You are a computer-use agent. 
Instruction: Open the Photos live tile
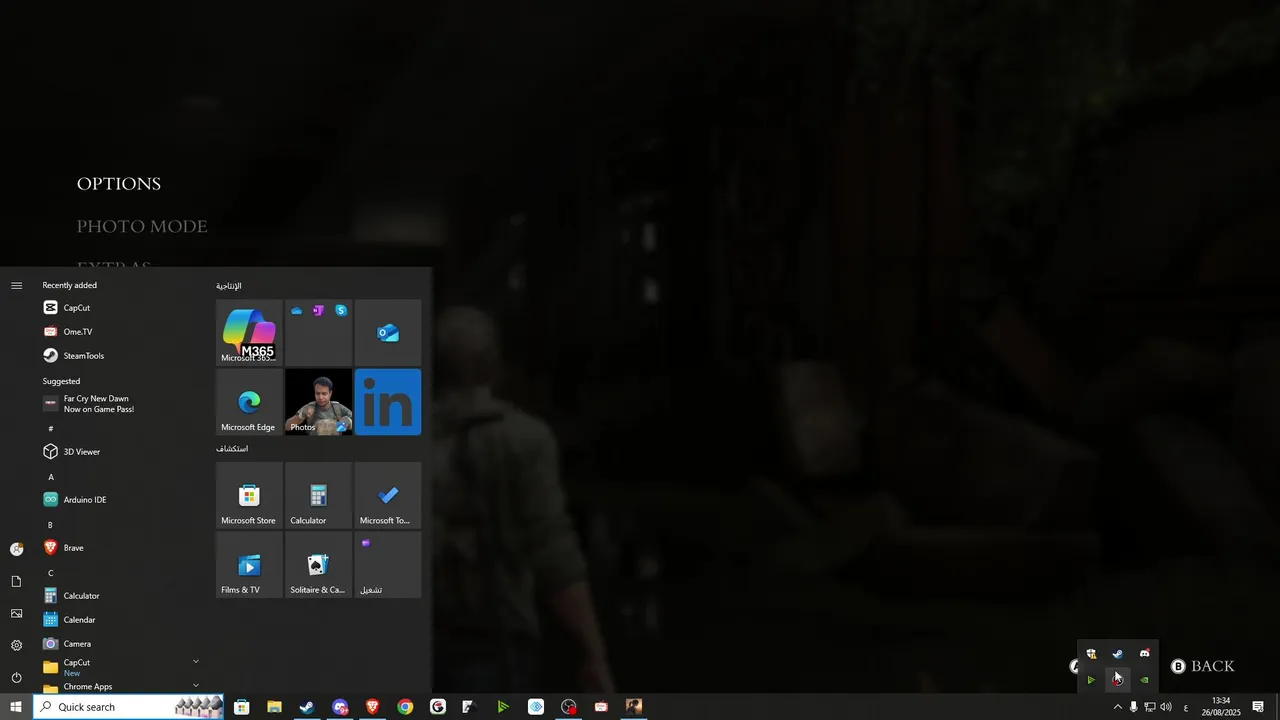pos(318,402)
